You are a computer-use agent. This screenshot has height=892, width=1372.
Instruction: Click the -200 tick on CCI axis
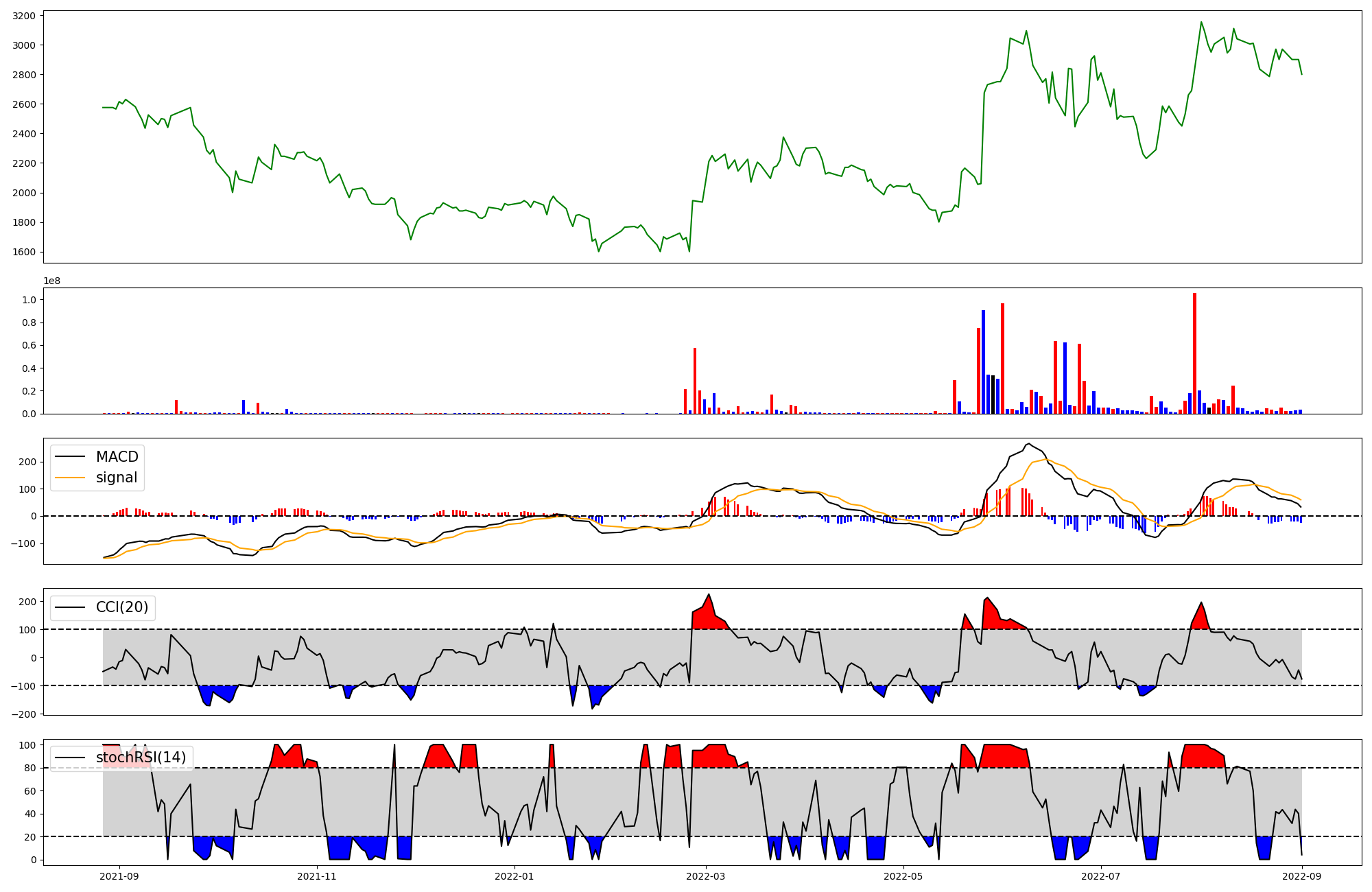click(23, 714)
